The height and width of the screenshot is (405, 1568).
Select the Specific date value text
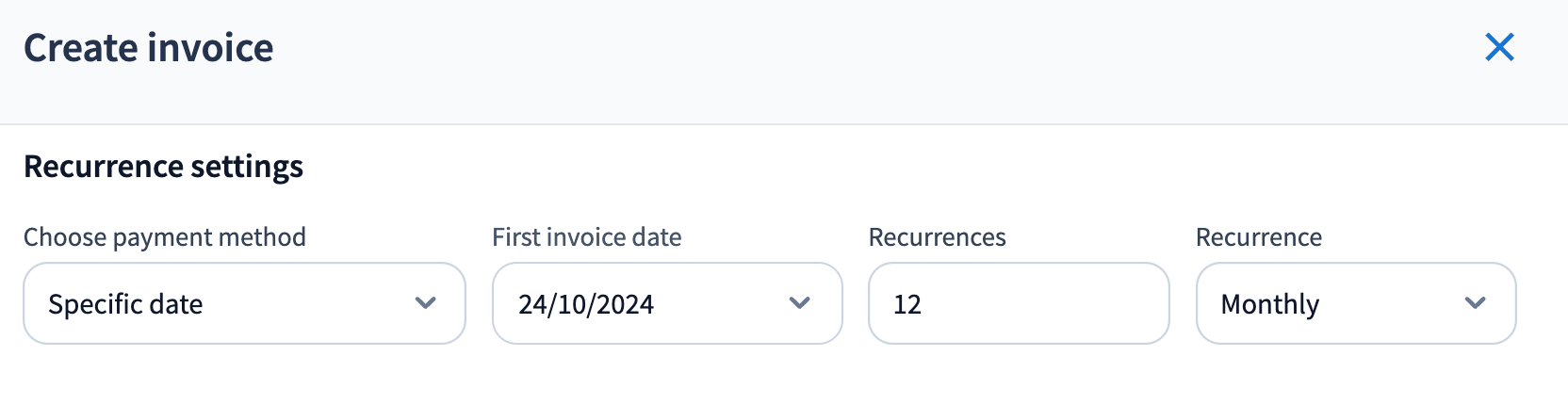[x=125, y=304]
